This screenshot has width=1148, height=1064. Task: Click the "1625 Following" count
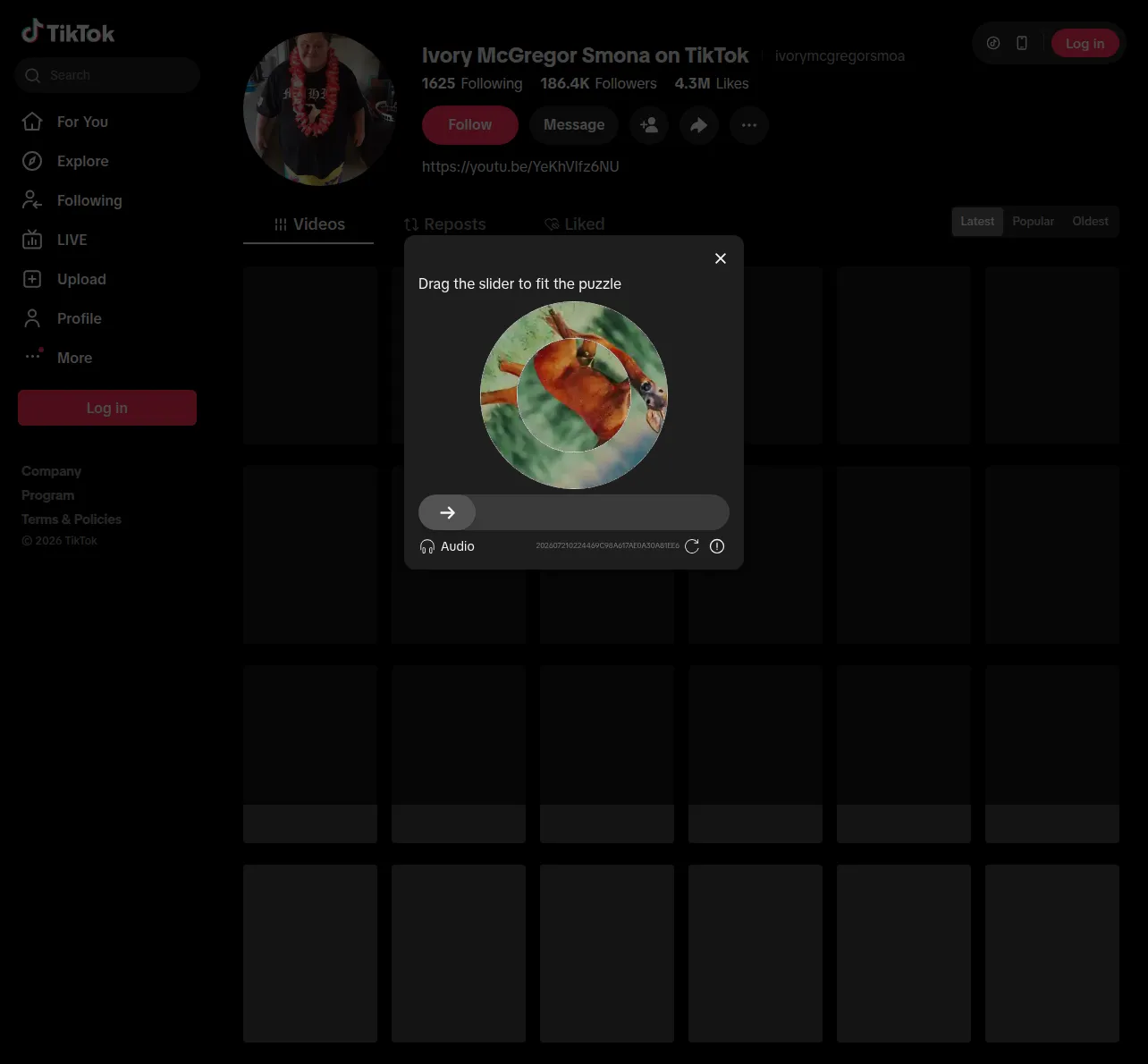tap(472, 83)
